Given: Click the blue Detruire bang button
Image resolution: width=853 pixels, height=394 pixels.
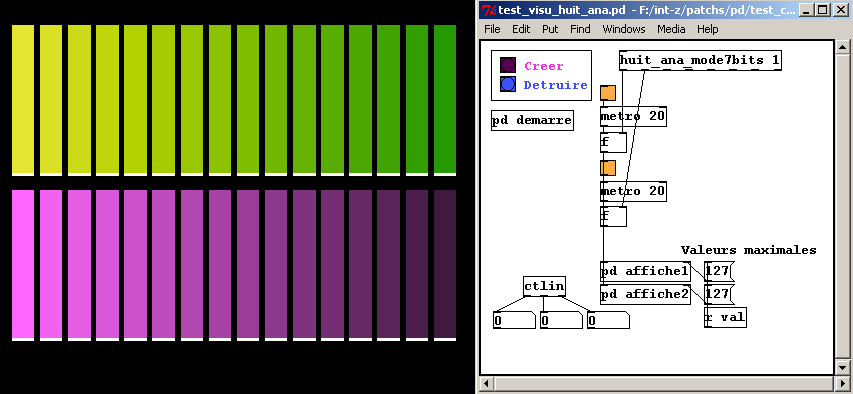Looking at the screenshot, I should point(508,84).
